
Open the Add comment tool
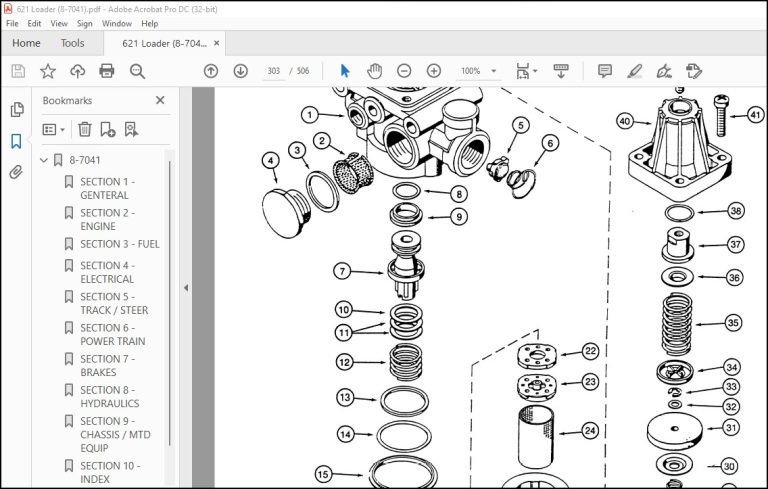605,71
